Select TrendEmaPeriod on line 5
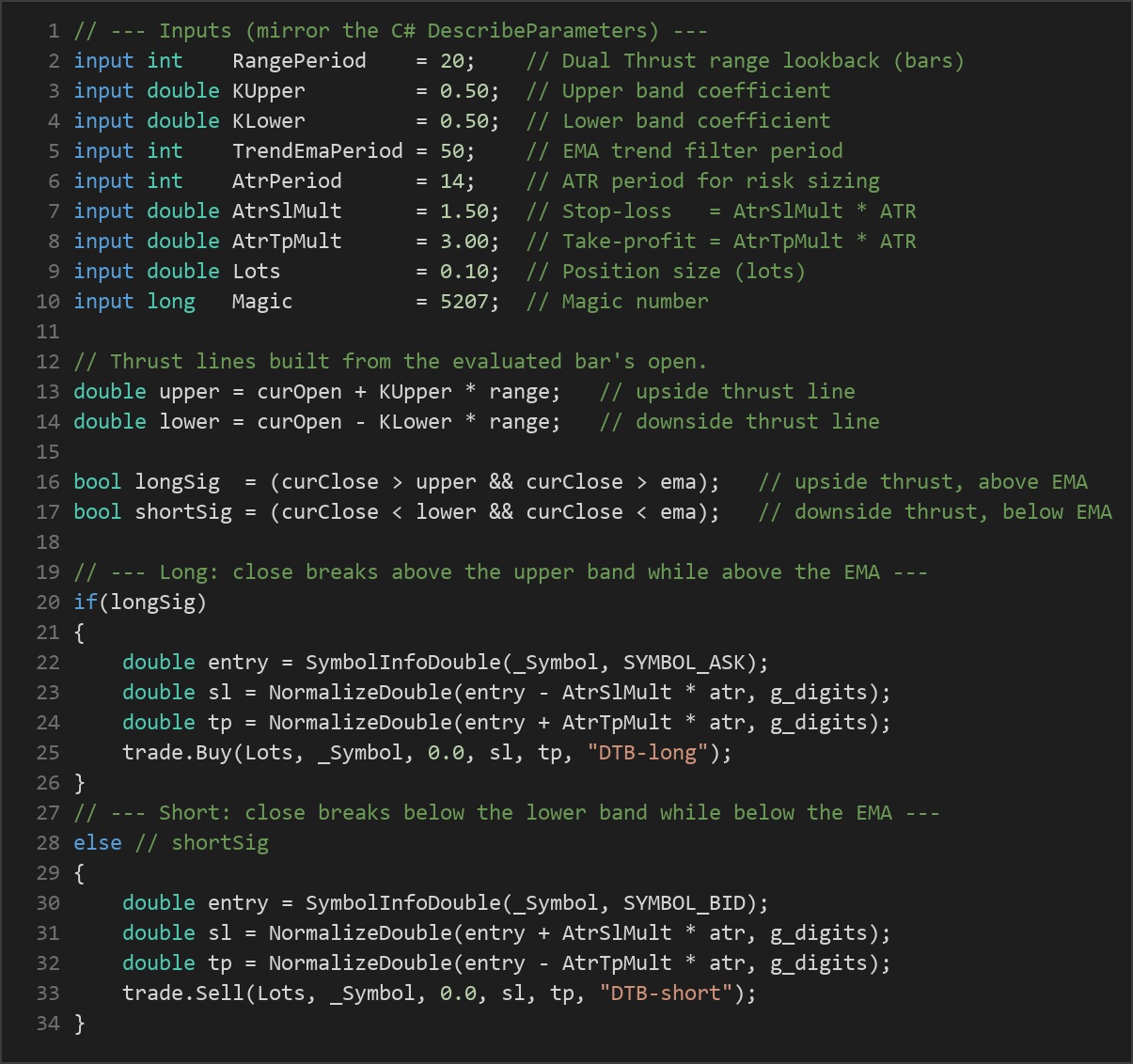This screenshot has width=1133, height=1064. pos(318,151)
